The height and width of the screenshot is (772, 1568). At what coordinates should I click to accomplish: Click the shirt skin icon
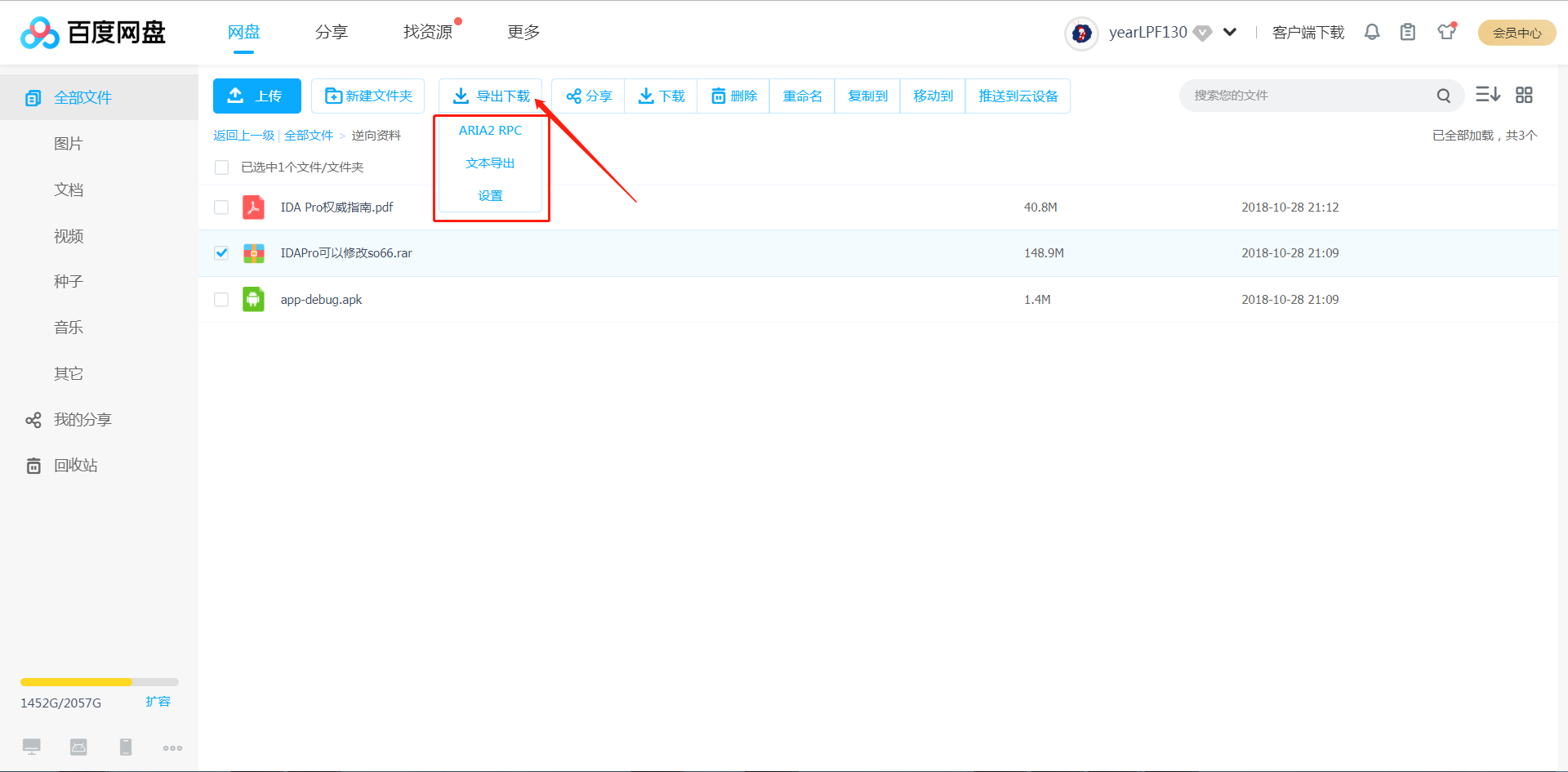[1447, 32]
